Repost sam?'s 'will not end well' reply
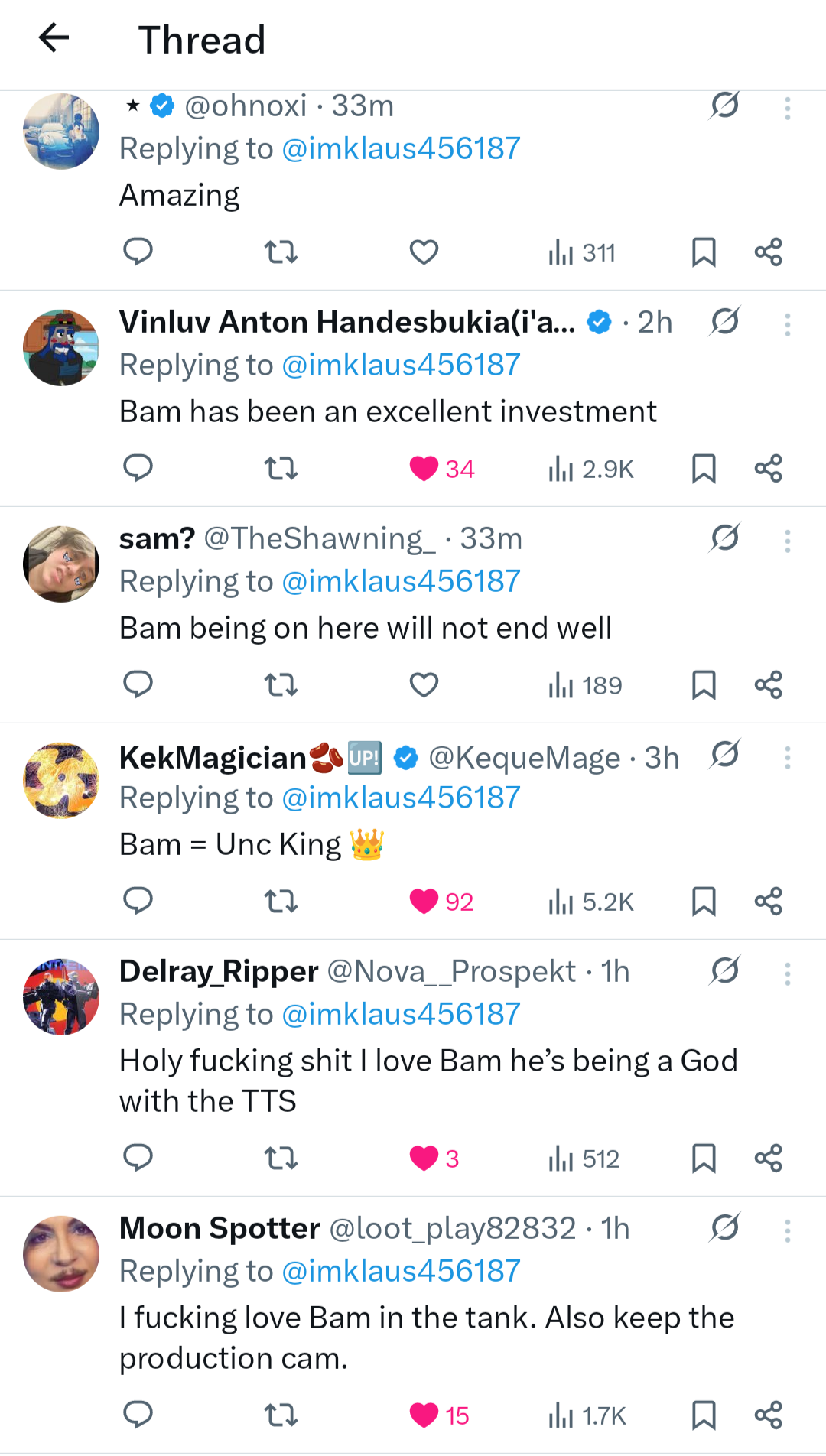Image resolution: width=826 pixels, height=1456 pixels. [x=281, y=685]
